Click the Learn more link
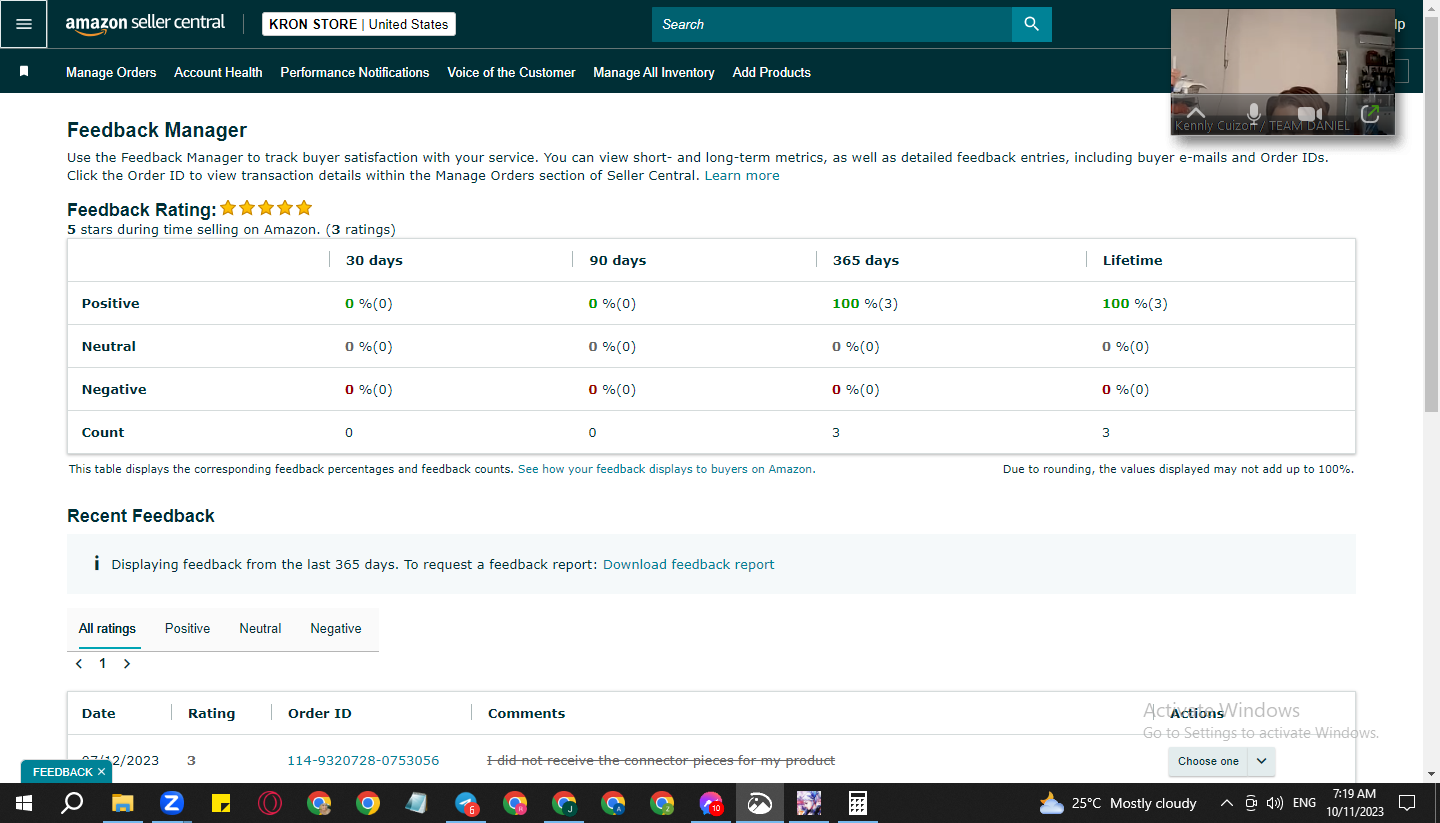The height and width of the screenshot is (823, 1440). tap(742, 176)
